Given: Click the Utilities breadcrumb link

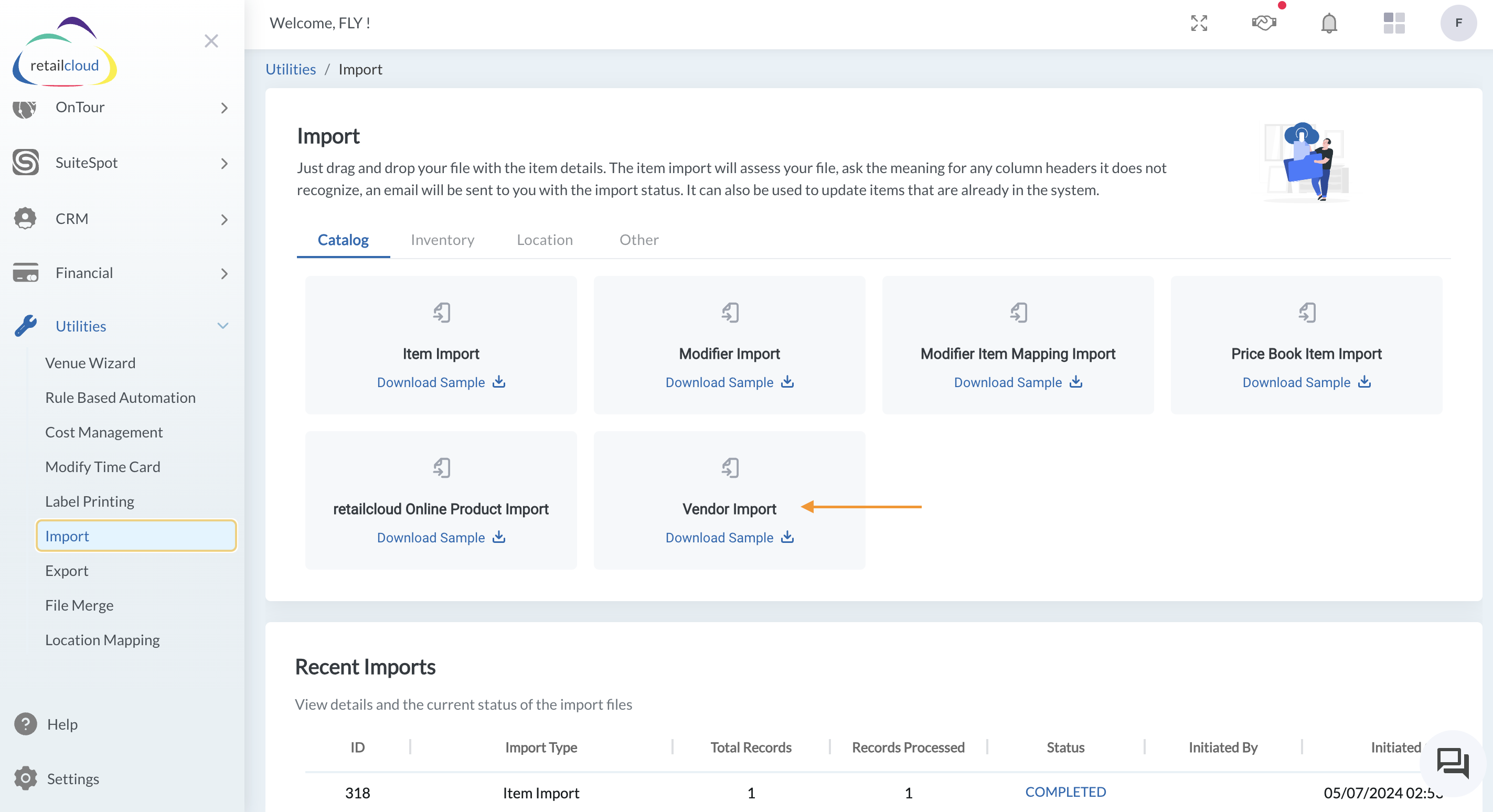Looking at the screenshot, I should point(291,69).
